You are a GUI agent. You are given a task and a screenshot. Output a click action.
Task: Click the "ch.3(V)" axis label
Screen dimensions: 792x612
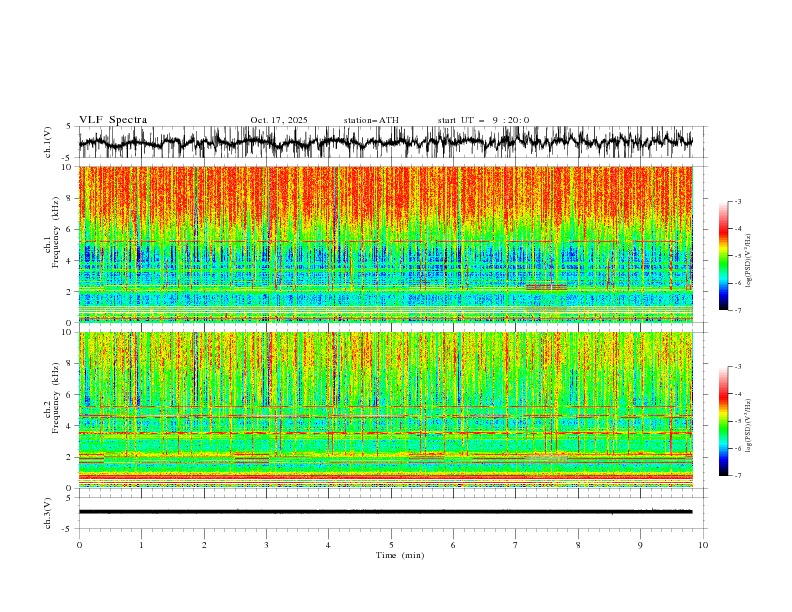(x=48, y=513)
